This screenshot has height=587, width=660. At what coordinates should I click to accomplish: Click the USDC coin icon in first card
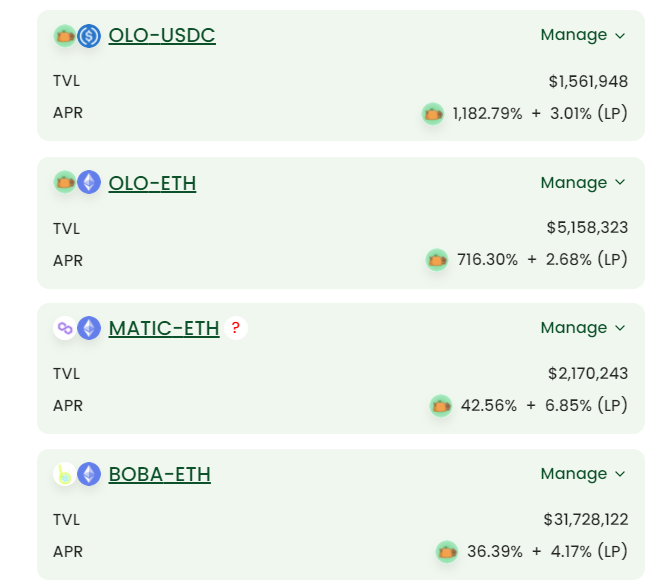89,36
